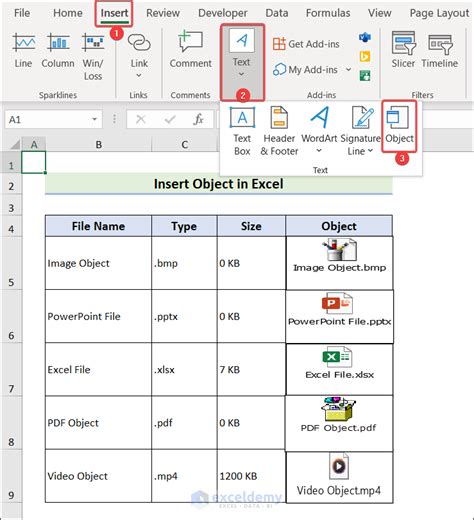Open the Page Layout tab
The image size is (474, 520).
point(439,13)
